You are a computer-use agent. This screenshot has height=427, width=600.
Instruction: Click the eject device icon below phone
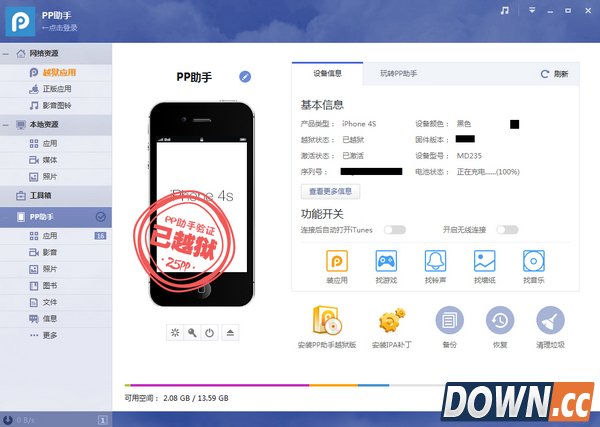(230, 332)
